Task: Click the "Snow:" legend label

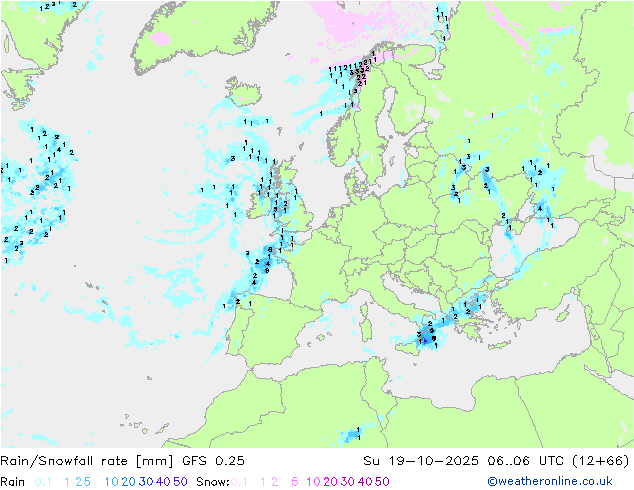Action: pyautogui.click(x=213, y=482)
